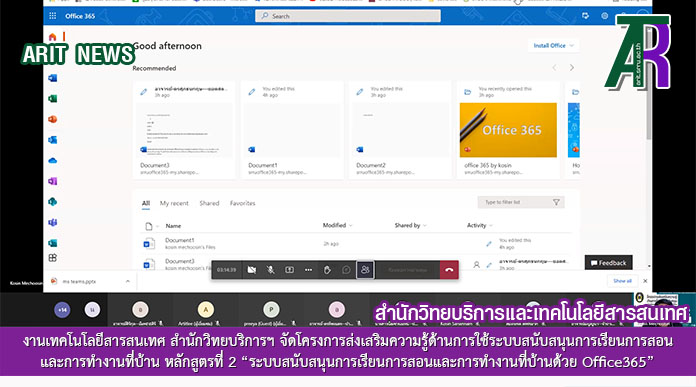Viewport: 696px width, 387px height.
Task: Open Document1 in the file list
Action: (179, 240)
